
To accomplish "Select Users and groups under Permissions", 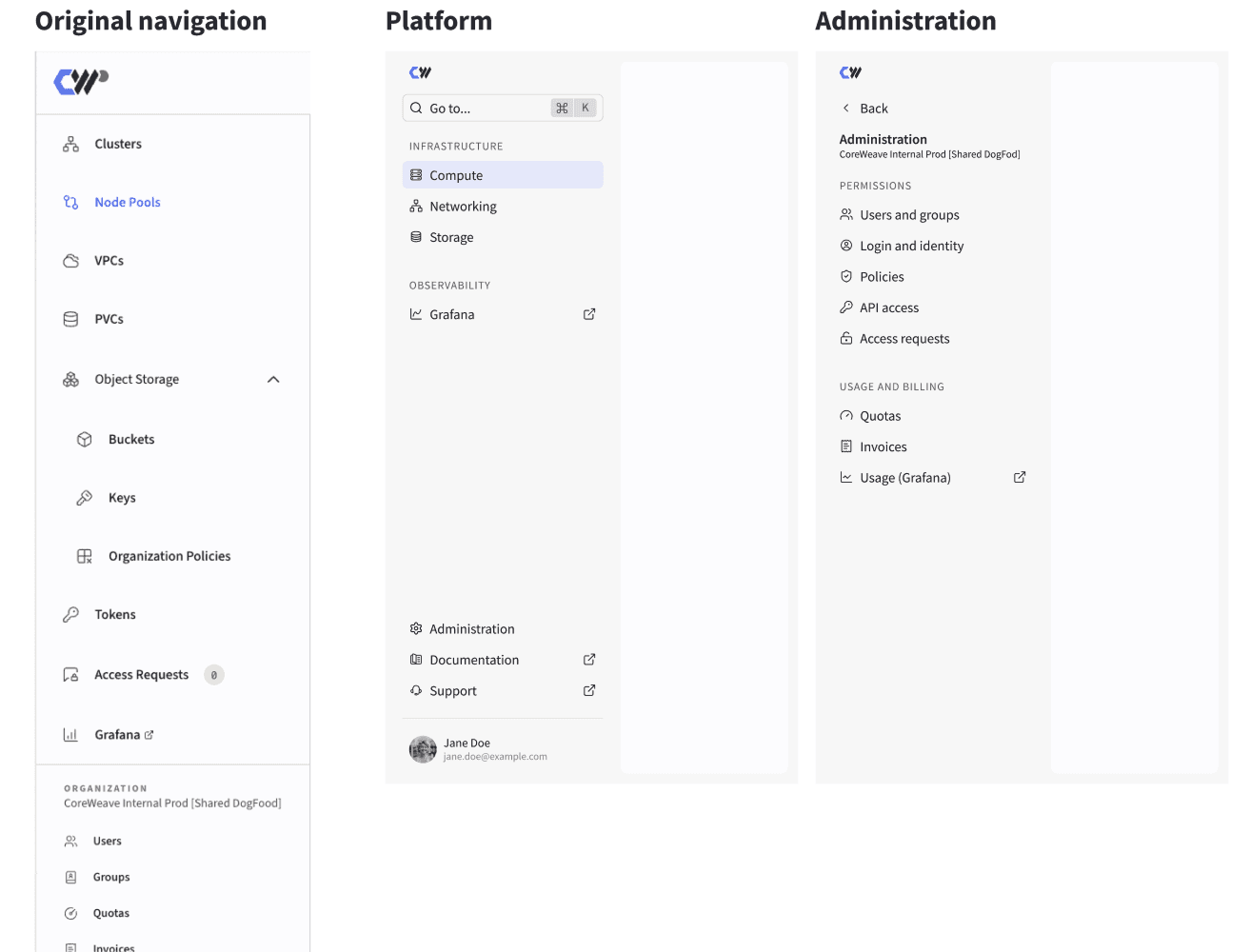I will pyautogui.click(x=909, y=214).
